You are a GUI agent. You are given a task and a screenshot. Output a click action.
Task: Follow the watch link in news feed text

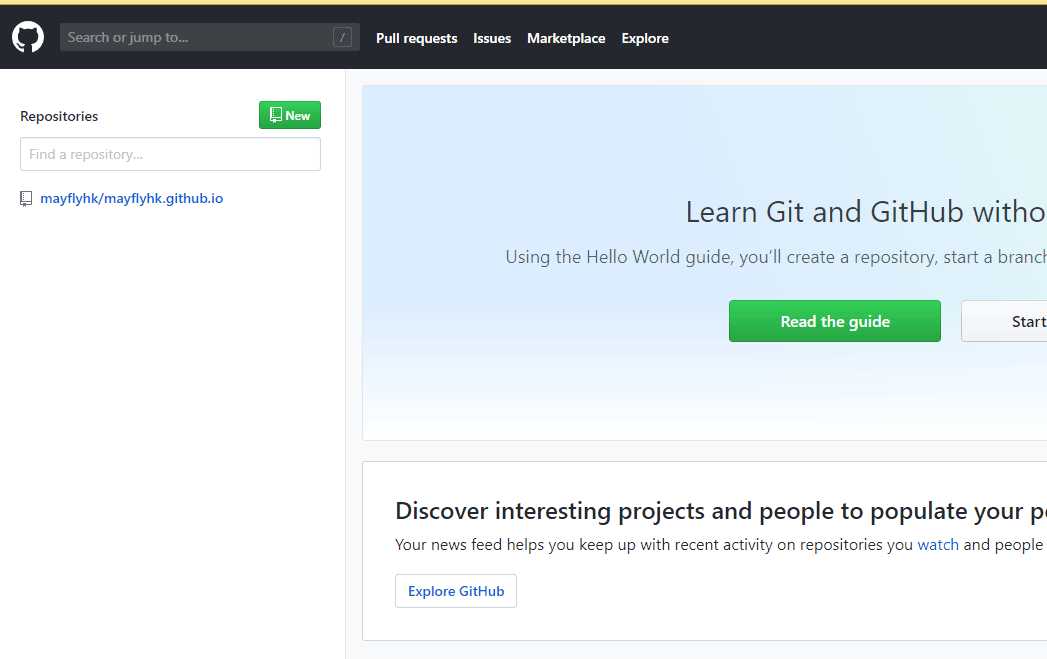coord(938,545)
